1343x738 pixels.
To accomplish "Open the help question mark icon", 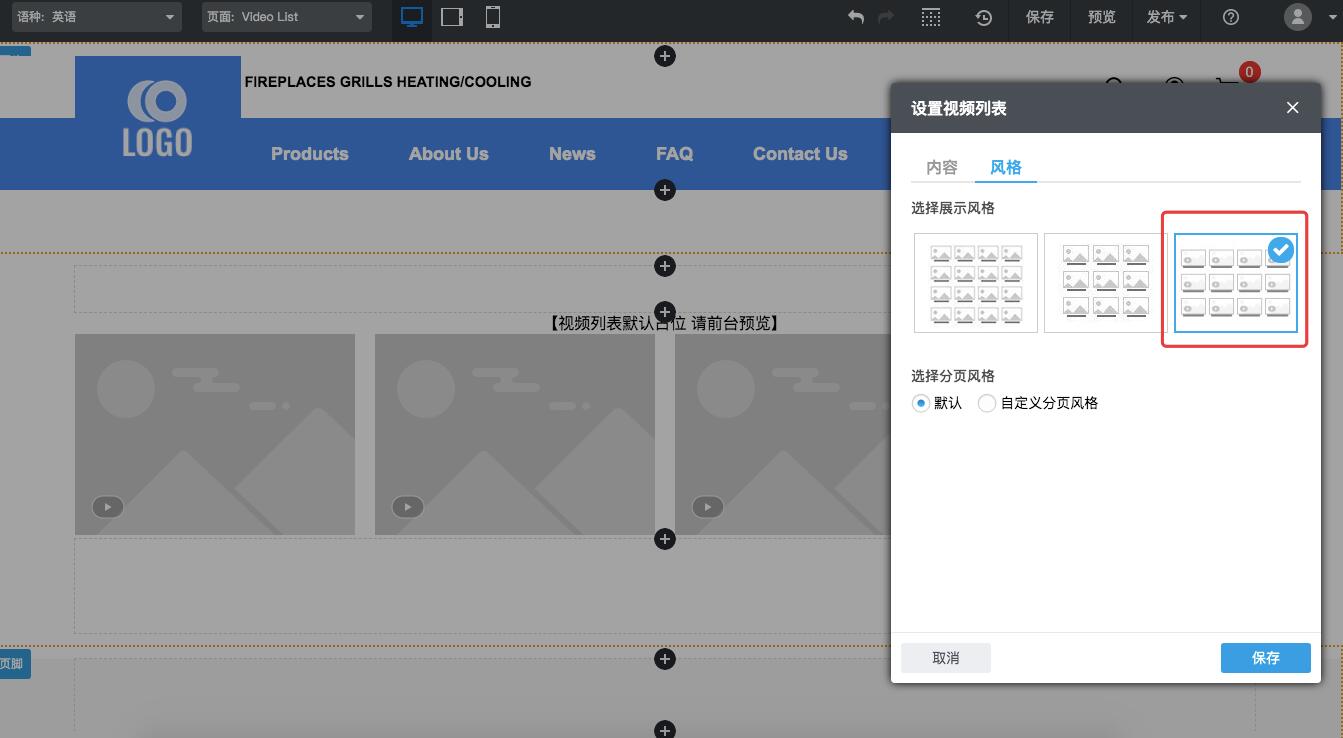I will [1229, 17].
